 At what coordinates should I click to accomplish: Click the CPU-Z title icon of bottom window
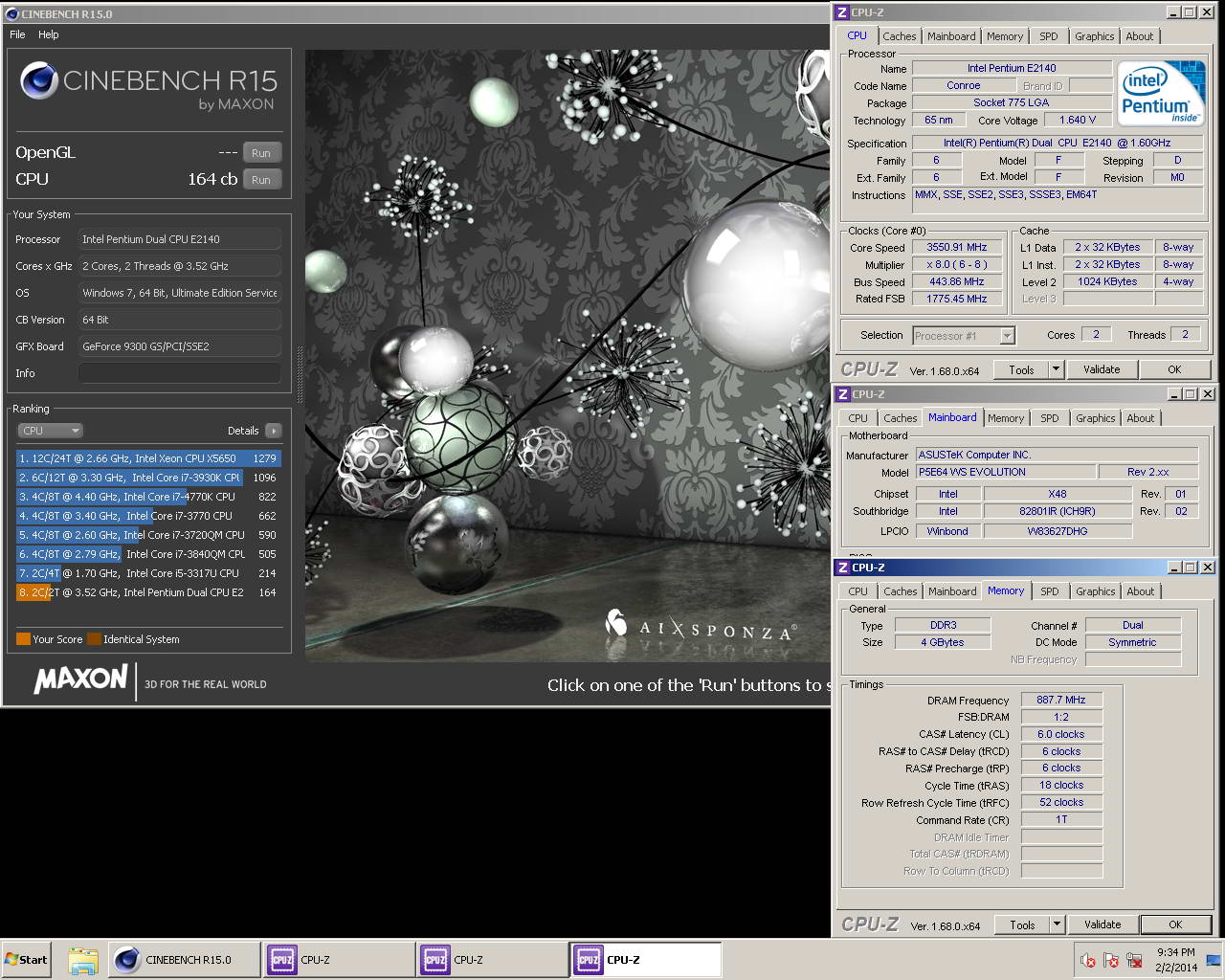[843, 568]
